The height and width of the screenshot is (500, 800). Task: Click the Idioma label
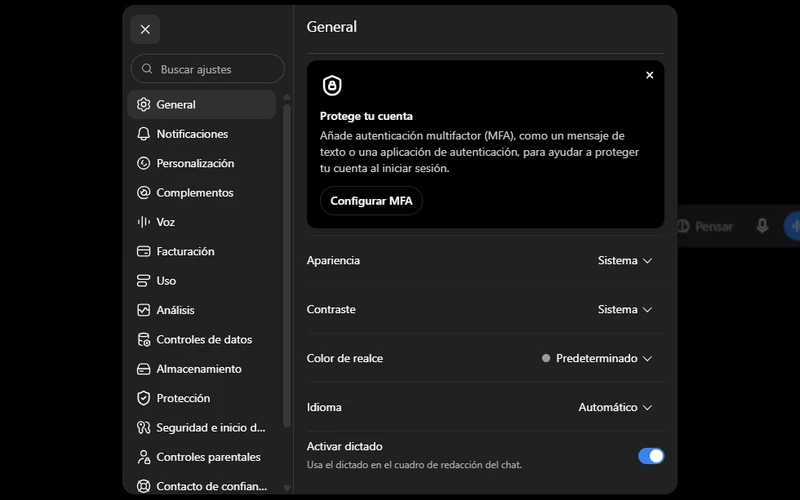tap(324, 407)
